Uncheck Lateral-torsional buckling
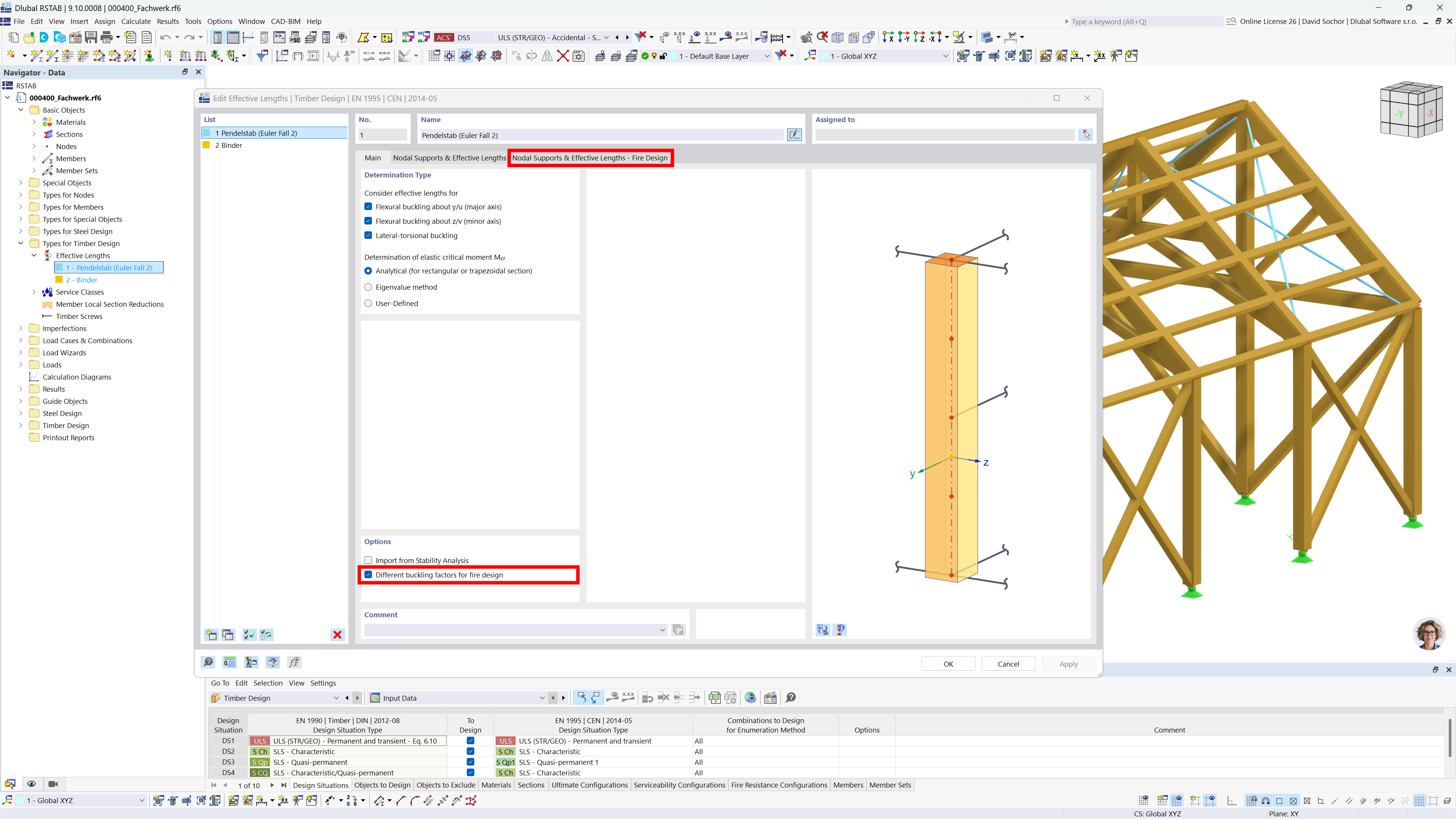1456x819 pixels. coord(369,235)
